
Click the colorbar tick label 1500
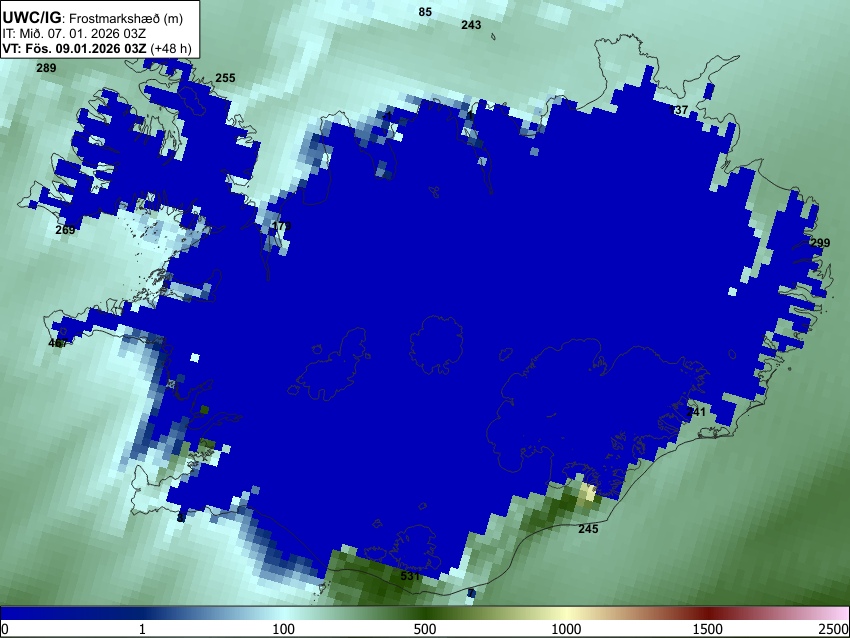707,629
